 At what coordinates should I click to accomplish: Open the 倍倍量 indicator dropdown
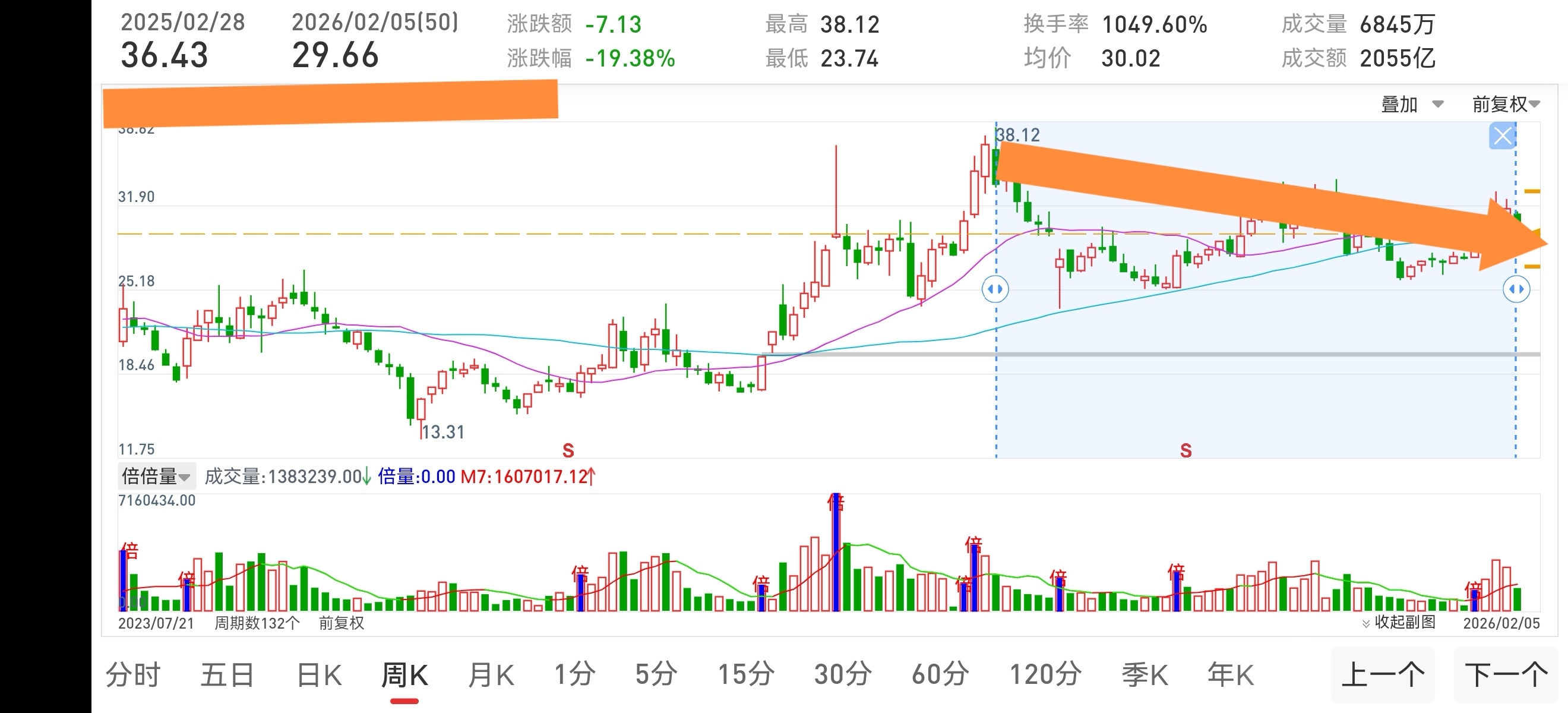click(x=156, y=476)
